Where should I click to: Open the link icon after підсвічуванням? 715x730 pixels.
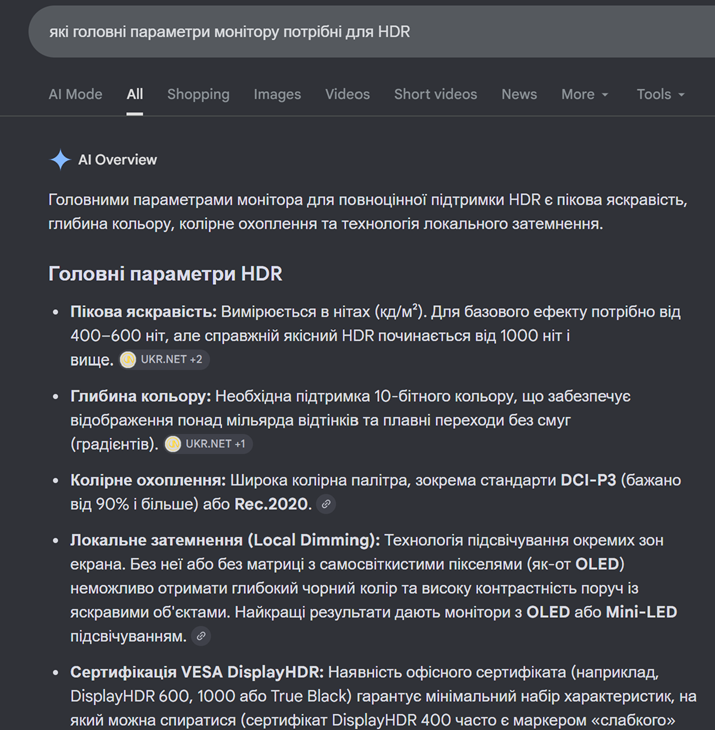pos(201,636)
